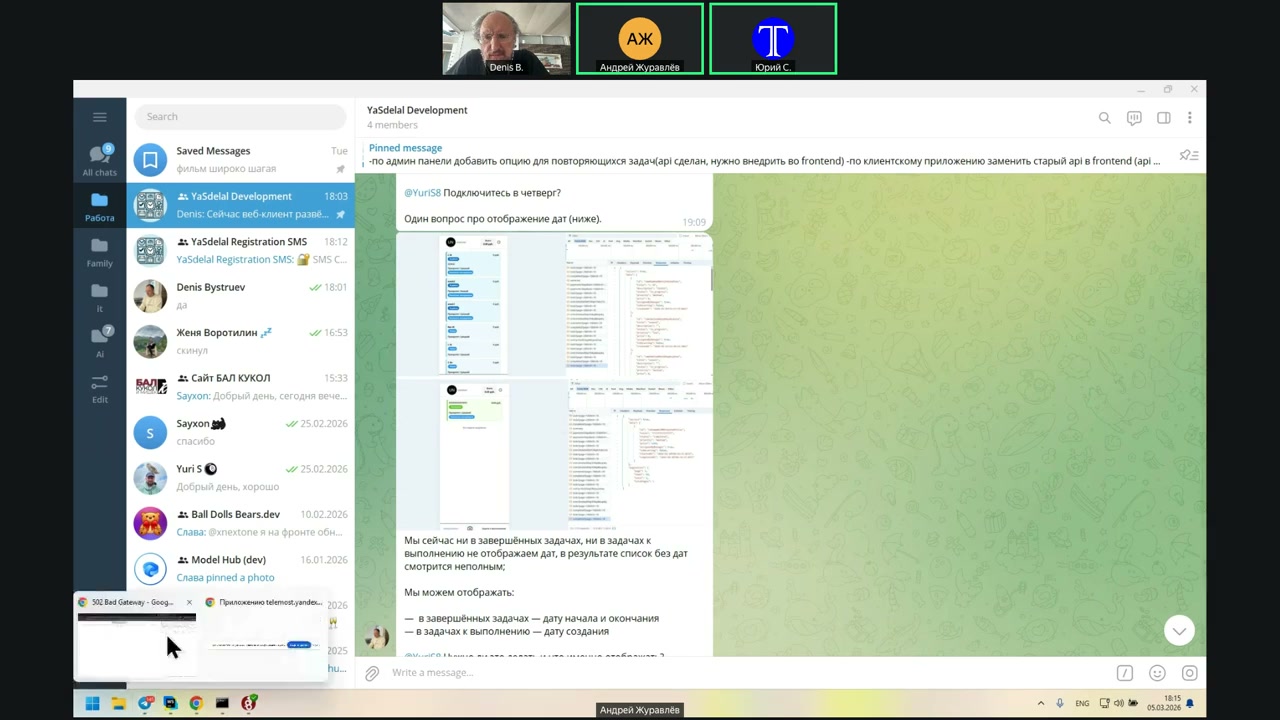Close the 502 Bad Gateway Chrome preview
The height and width of the screenshot is (720, 1280).
[189, 602]
